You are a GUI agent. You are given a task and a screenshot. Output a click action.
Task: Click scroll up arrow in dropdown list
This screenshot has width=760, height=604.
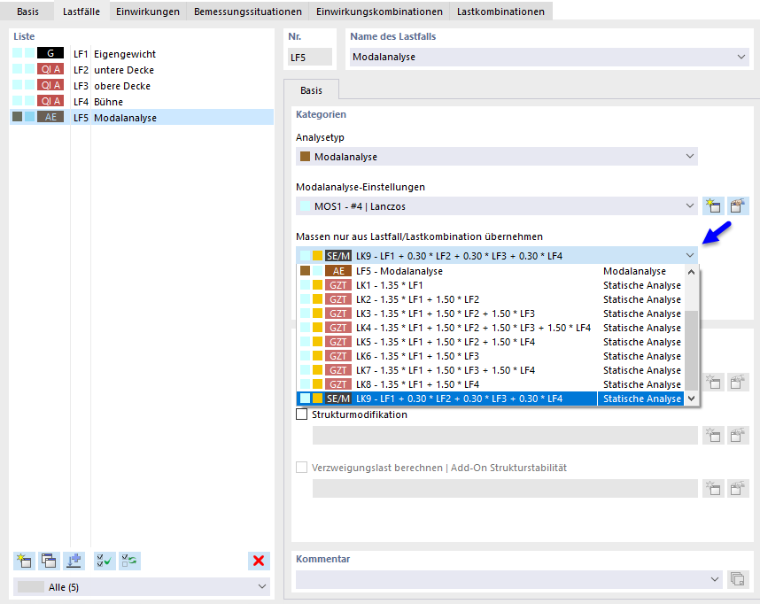(x=692, y=271)
